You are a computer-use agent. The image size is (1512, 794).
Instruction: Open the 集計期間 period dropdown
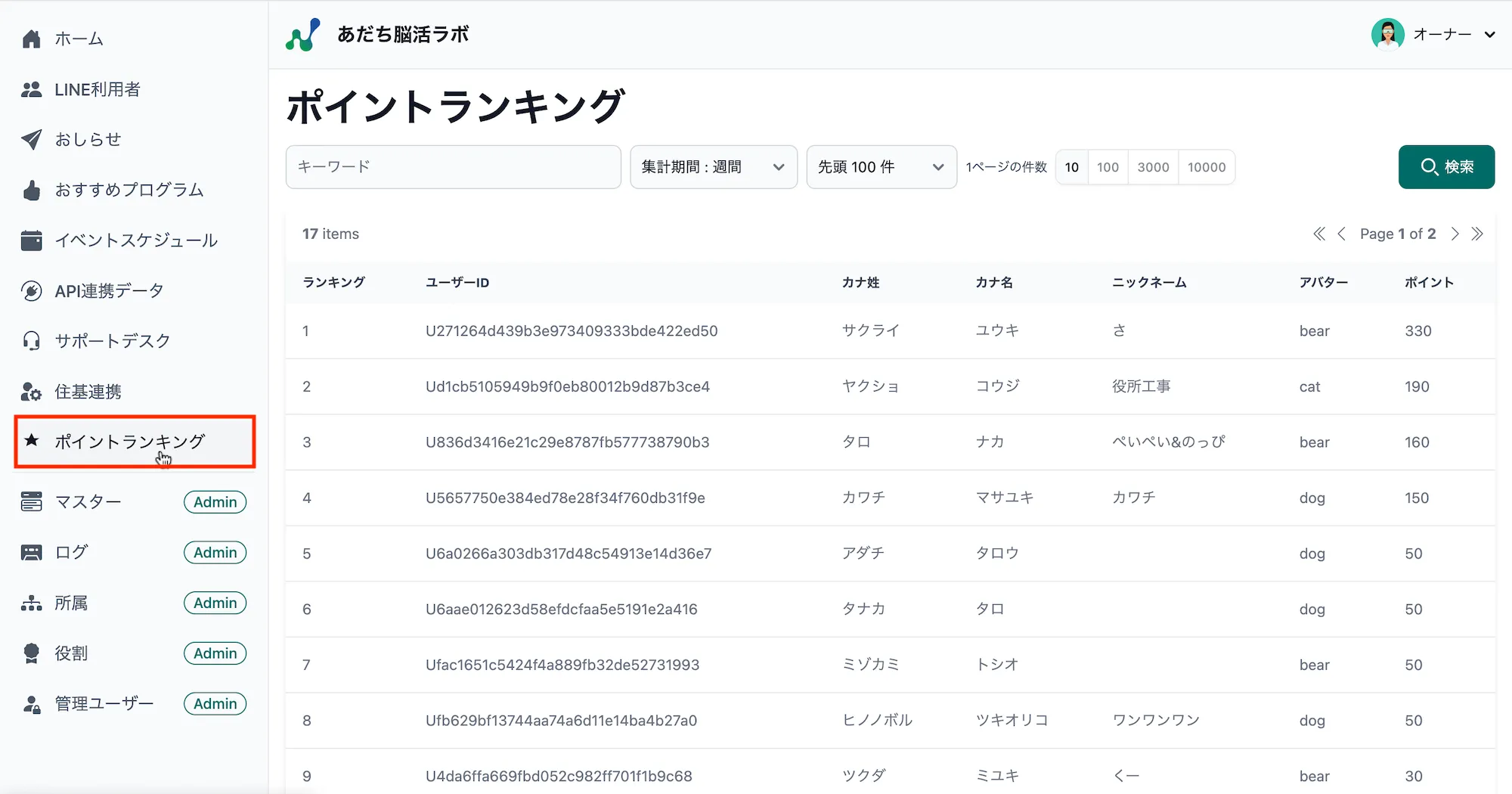713,166
